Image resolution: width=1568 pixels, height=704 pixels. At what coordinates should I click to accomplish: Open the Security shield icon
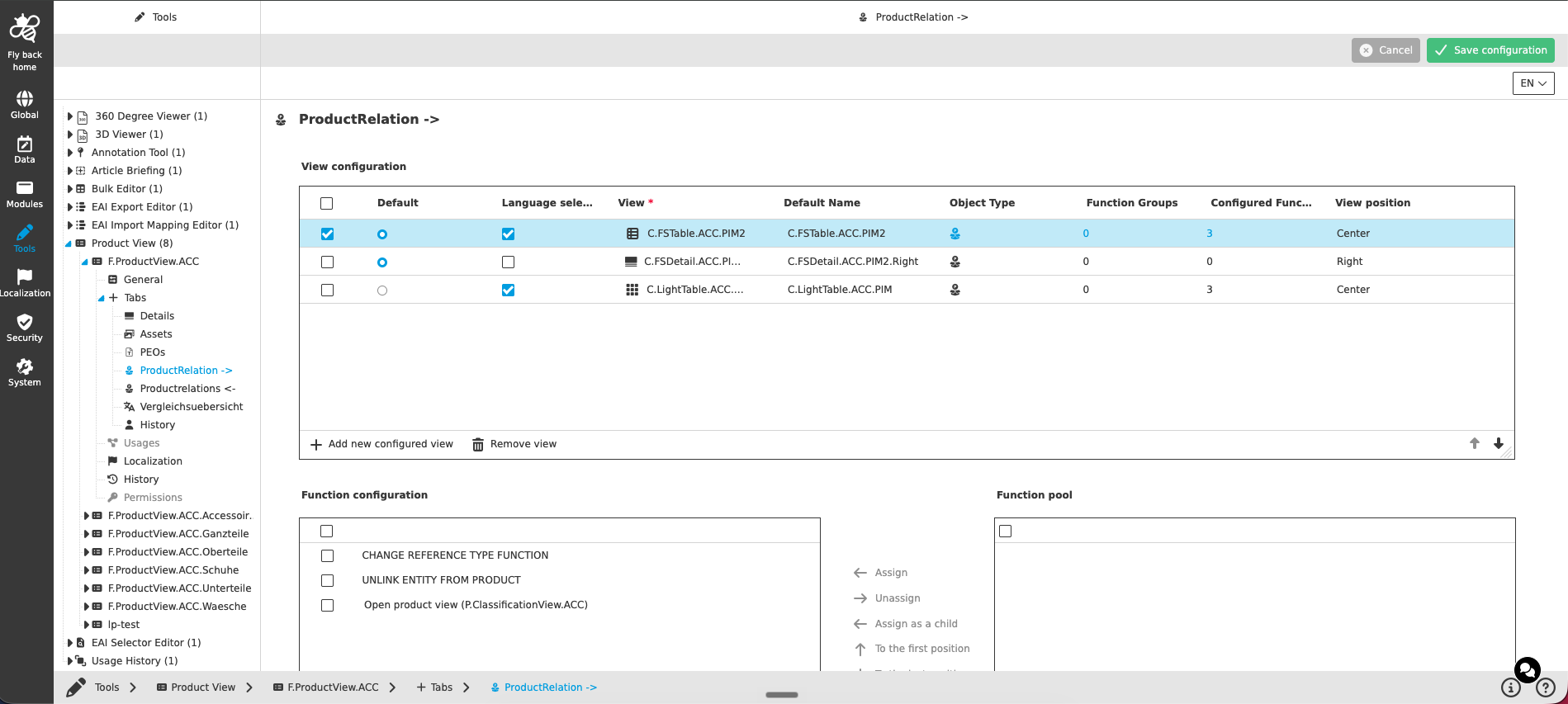pyautogui.click(x=25, y=322)
